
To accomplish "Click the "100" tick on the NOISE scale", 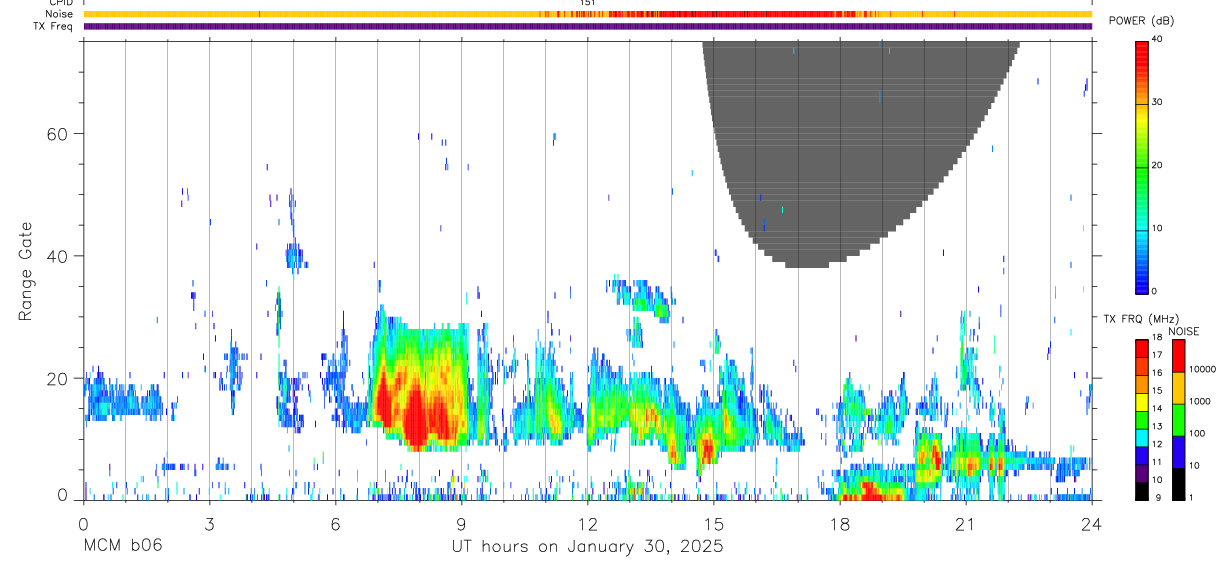I will [x=1197, y=434].
